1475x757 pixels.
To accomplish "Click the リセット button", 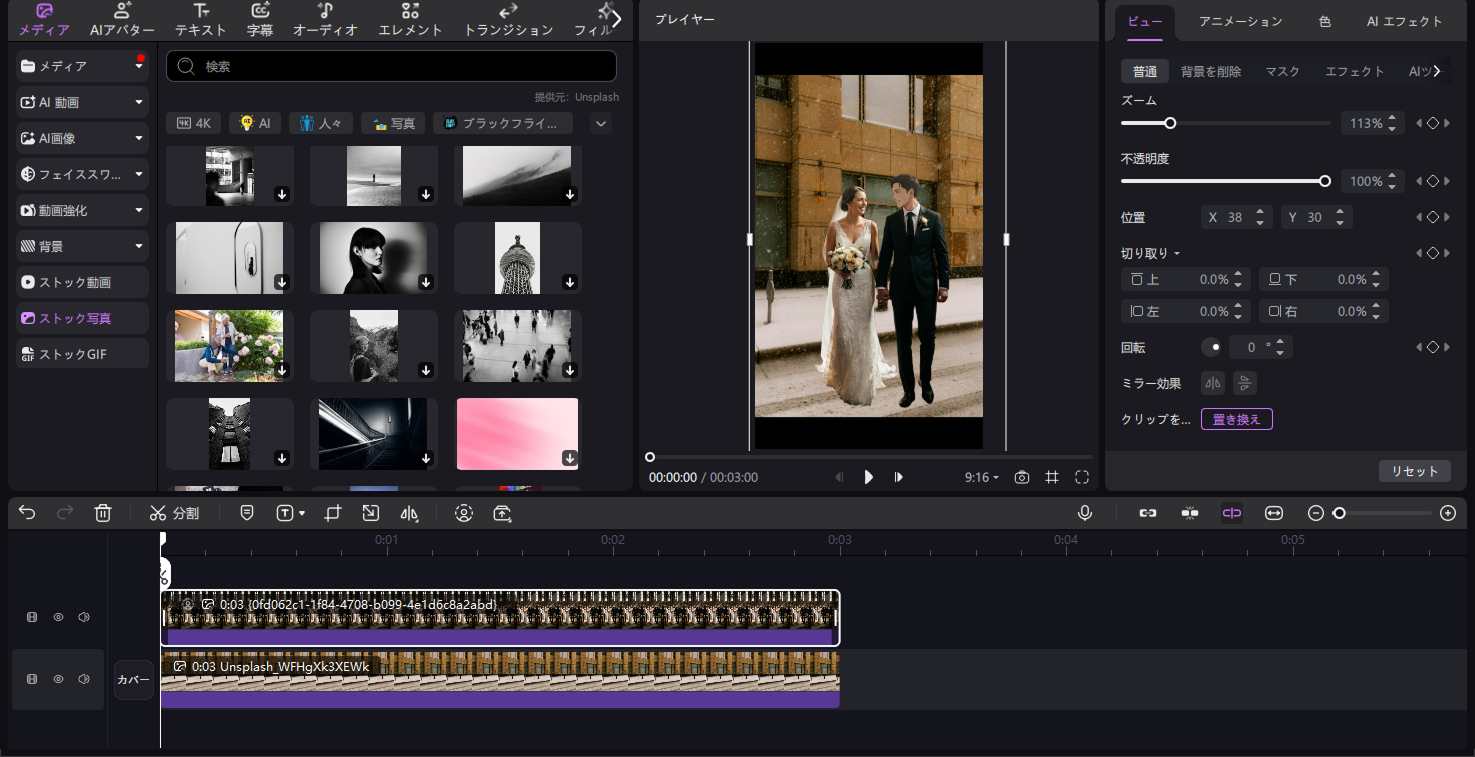I will [1414, 471].
